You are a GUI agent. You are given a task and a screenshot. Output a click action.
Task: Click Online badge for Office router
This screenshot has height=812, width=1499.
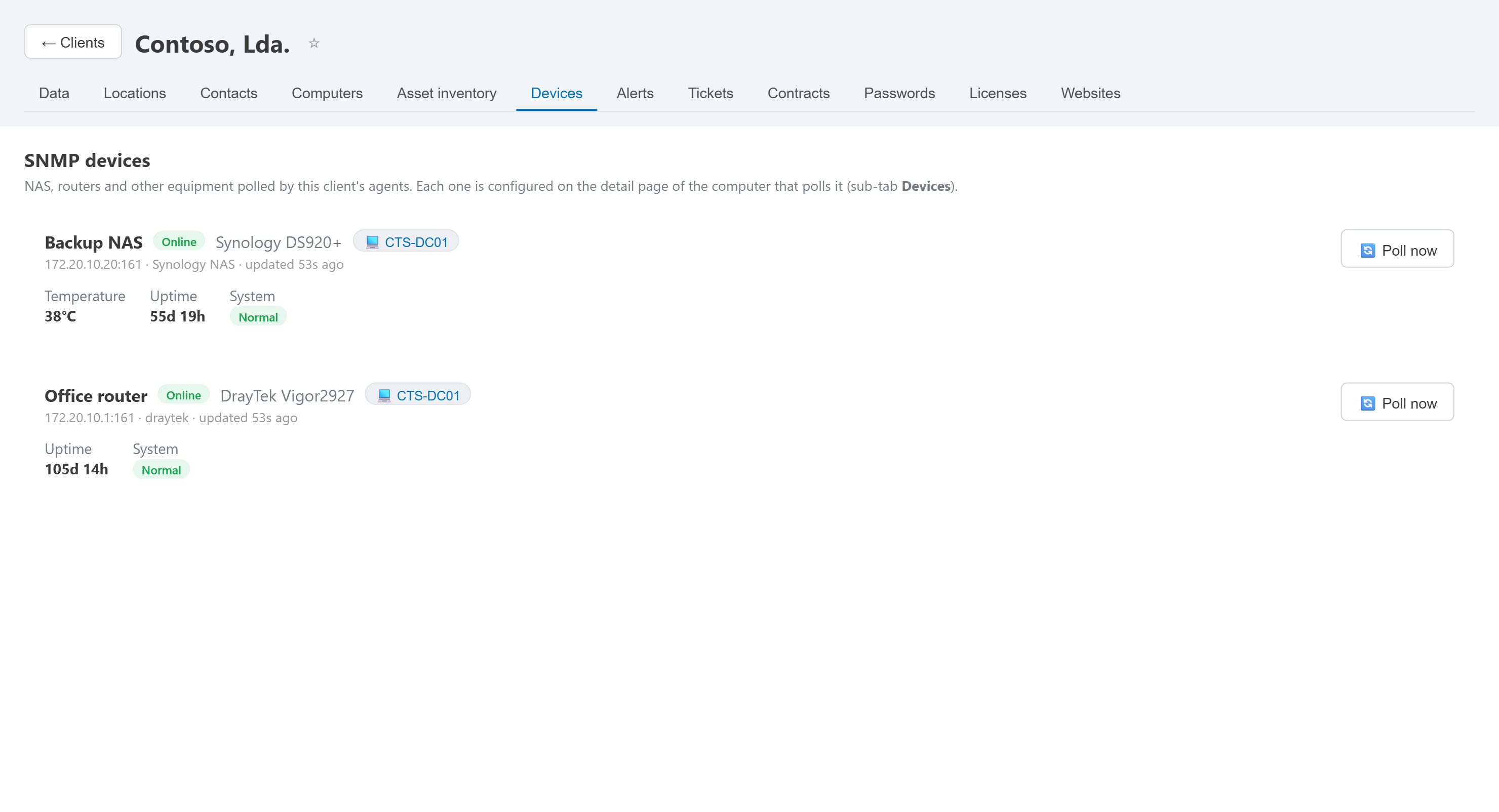(183, 395)
